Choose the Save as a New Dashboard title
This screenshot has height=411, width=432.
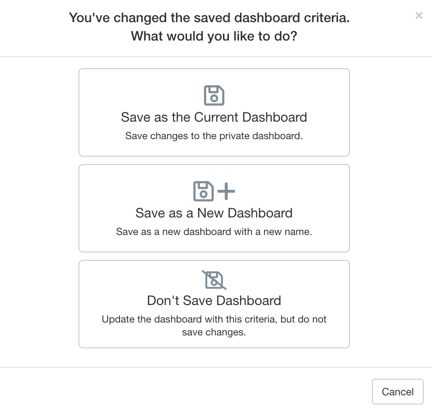click(x=214, y=213)
